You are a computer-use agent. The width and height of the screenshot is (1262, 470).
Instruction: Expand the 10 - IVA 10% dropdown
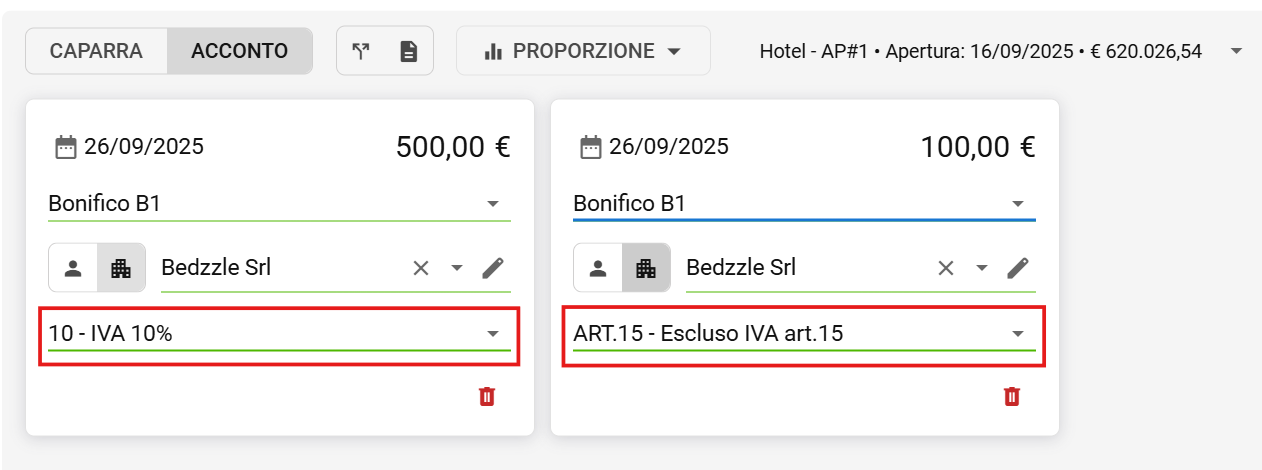tap(492, 334)
